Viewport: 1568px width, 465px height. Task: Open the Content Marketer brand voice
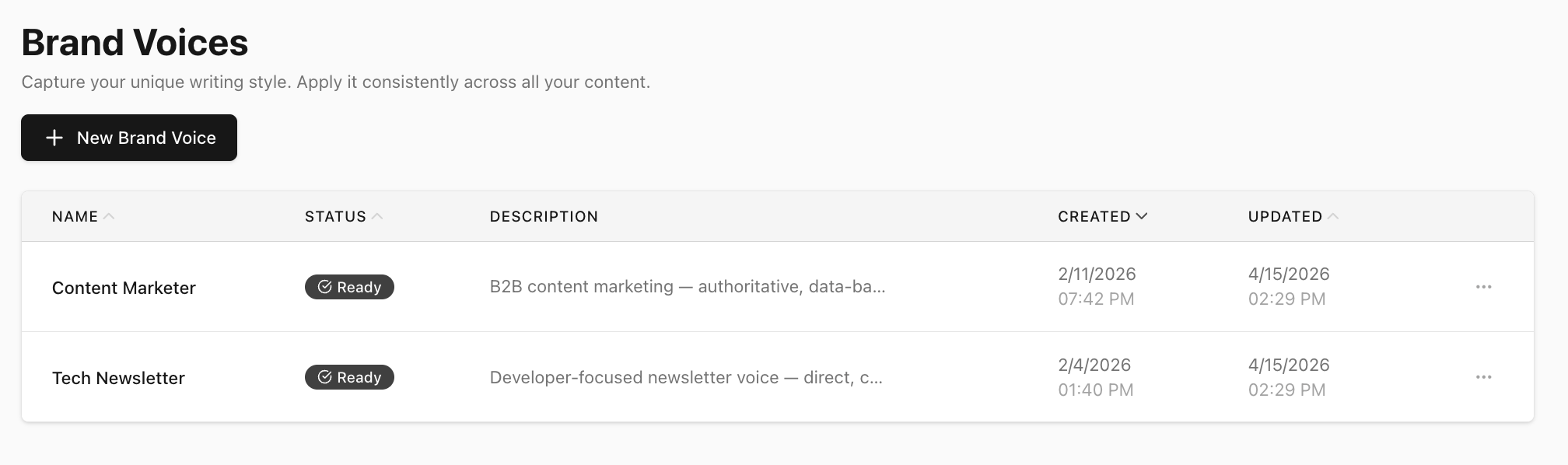[x=124, y=287]
